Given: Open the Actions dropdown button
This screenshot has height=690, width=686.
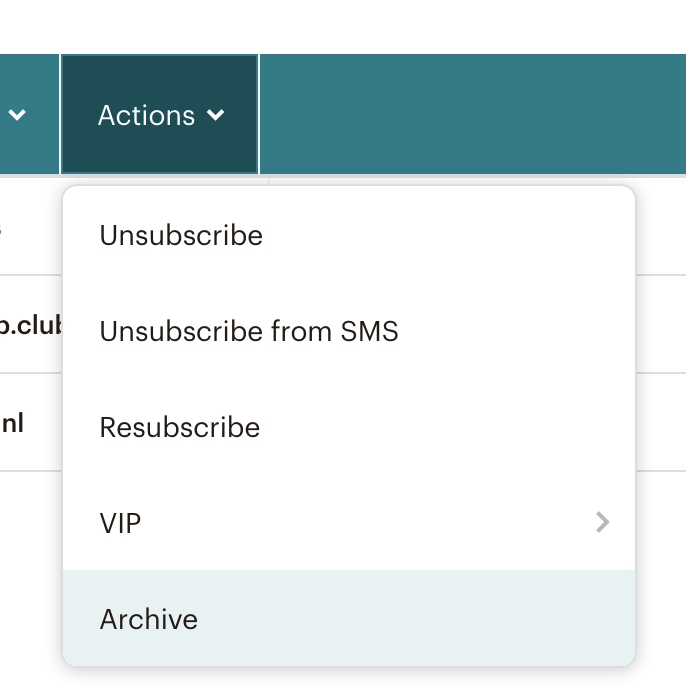Looking at the screenshot, I should 160,114.
